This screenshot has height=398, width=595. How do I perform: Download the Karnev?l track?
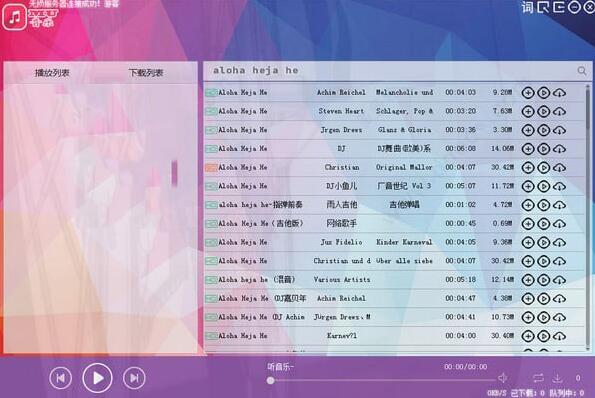tap(559, 336)
